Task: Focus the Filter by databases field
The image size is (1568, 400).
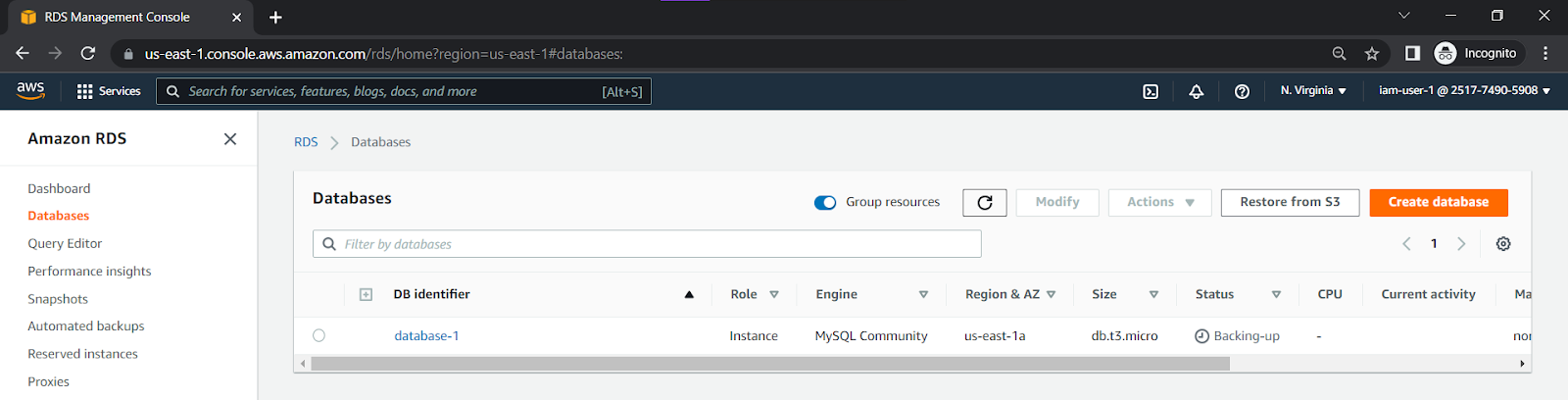Action: point(647,244)
